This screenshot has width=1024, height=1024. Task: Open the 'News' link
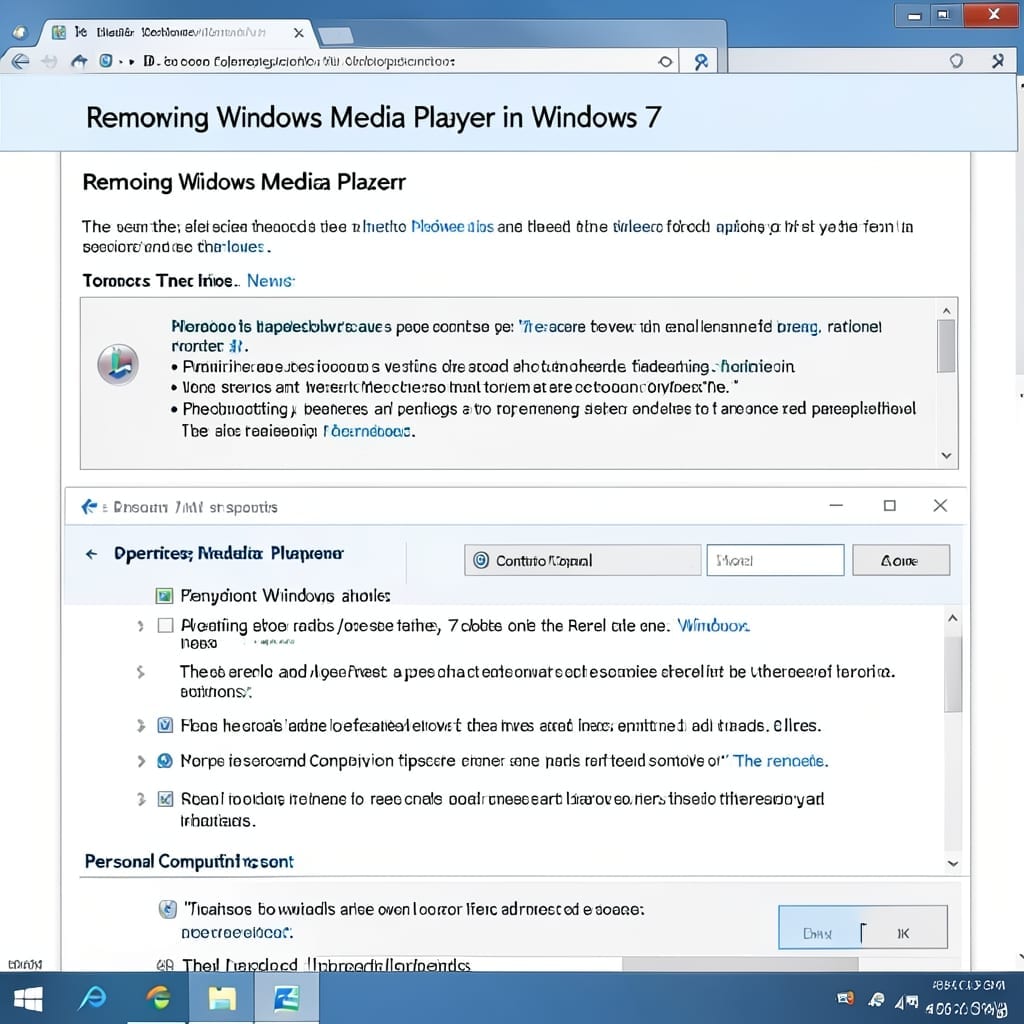point(270,281)
